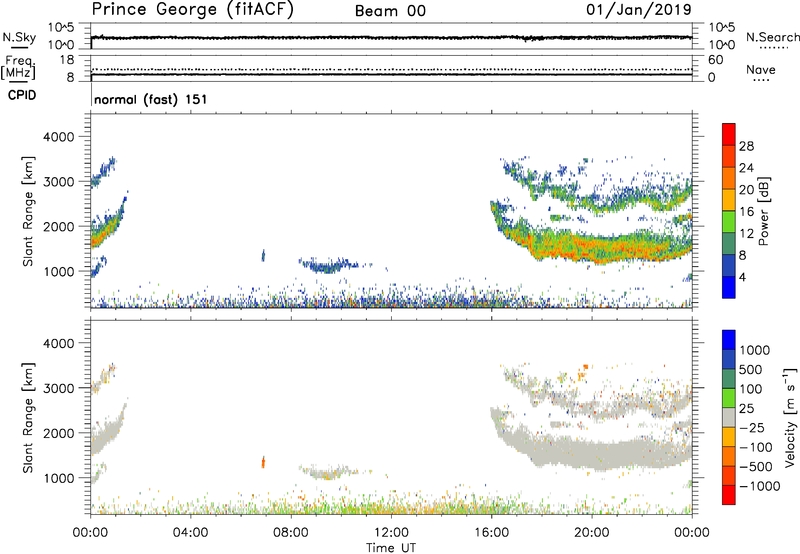Click the 500 label on velocity colorbar
Viewport: 800px width, 554px height.
click(x=751, y=369)
